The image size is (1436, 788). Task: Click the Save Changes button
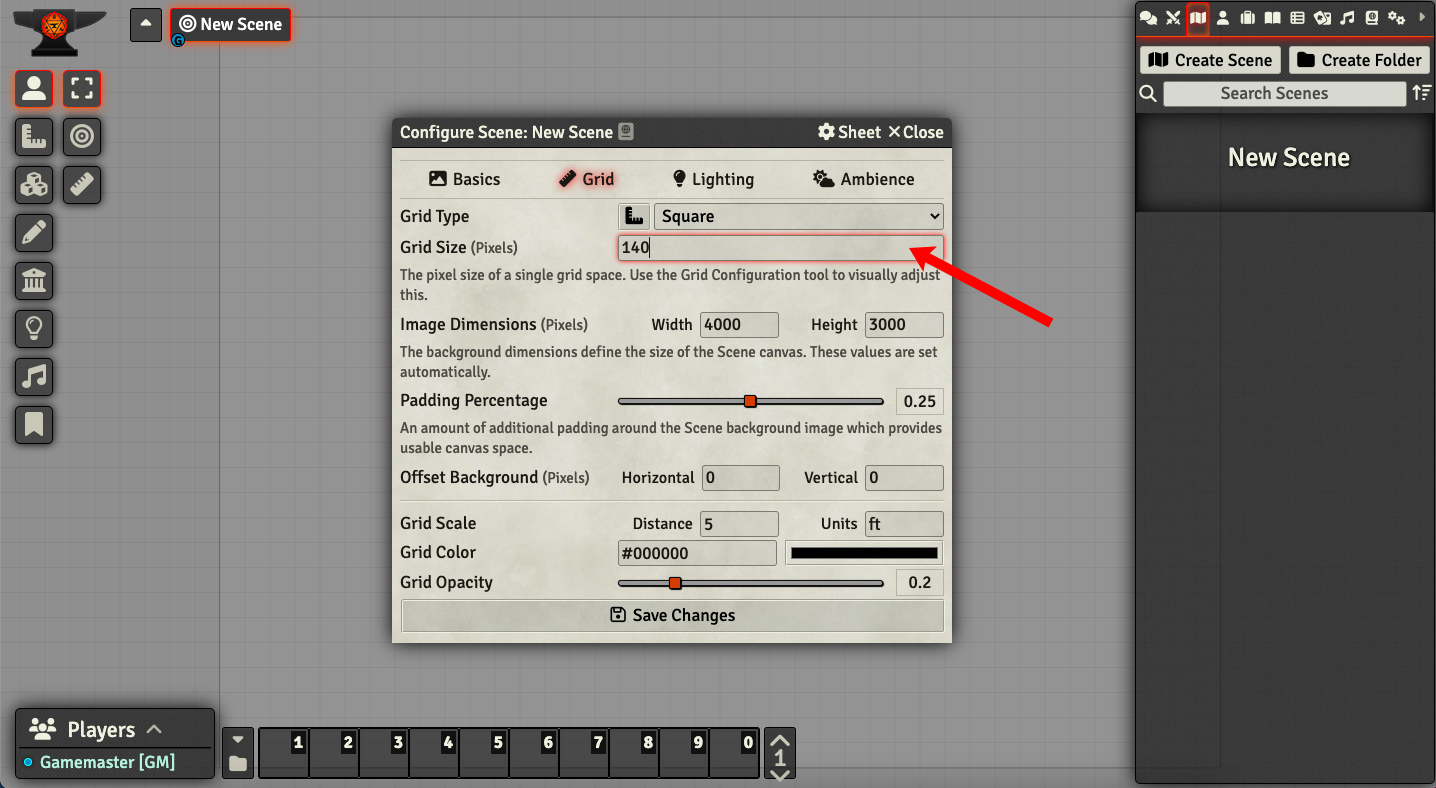(x=672, y=615)
